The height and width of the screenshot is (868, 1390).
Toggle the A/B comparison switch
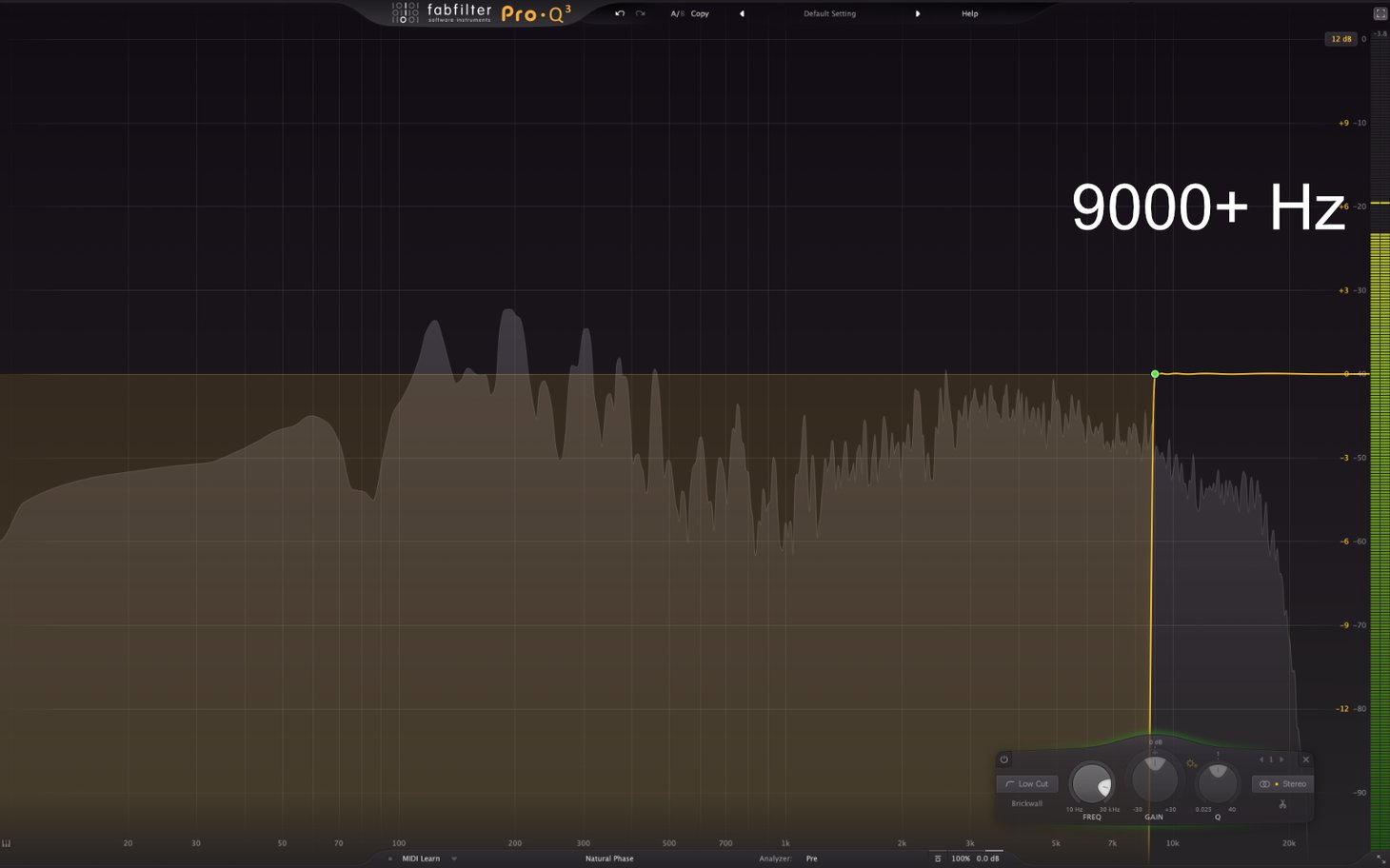pyautogui.click(x=677, y=13)
